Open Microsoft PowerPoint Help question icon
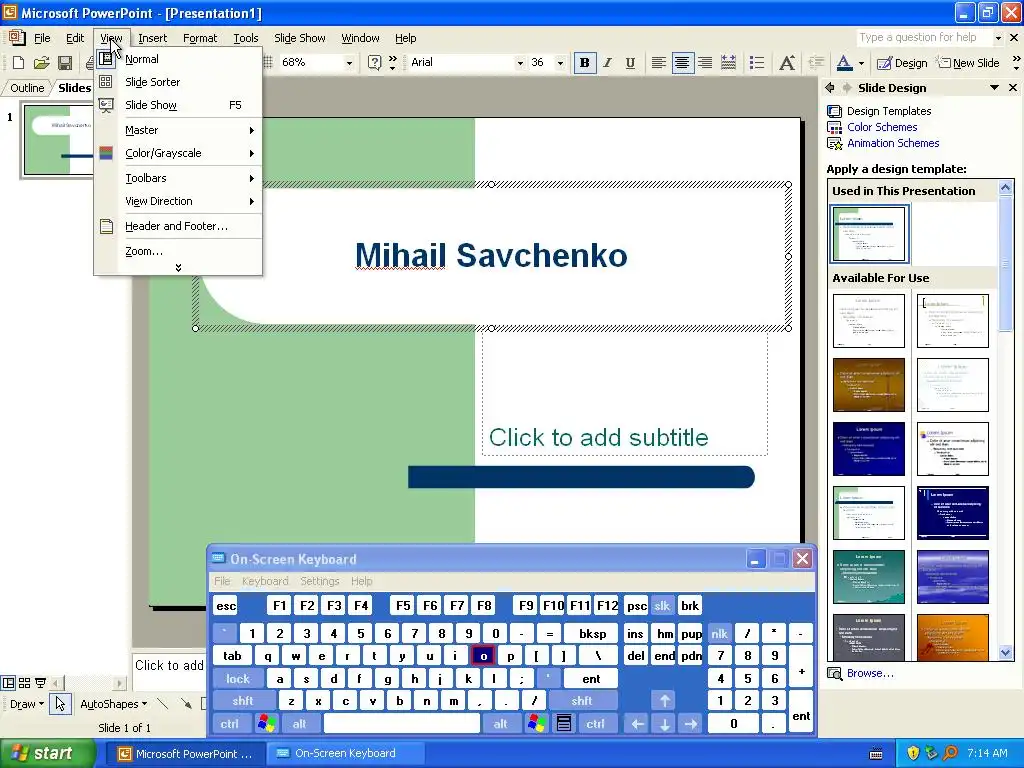 (x=374, y=63)
